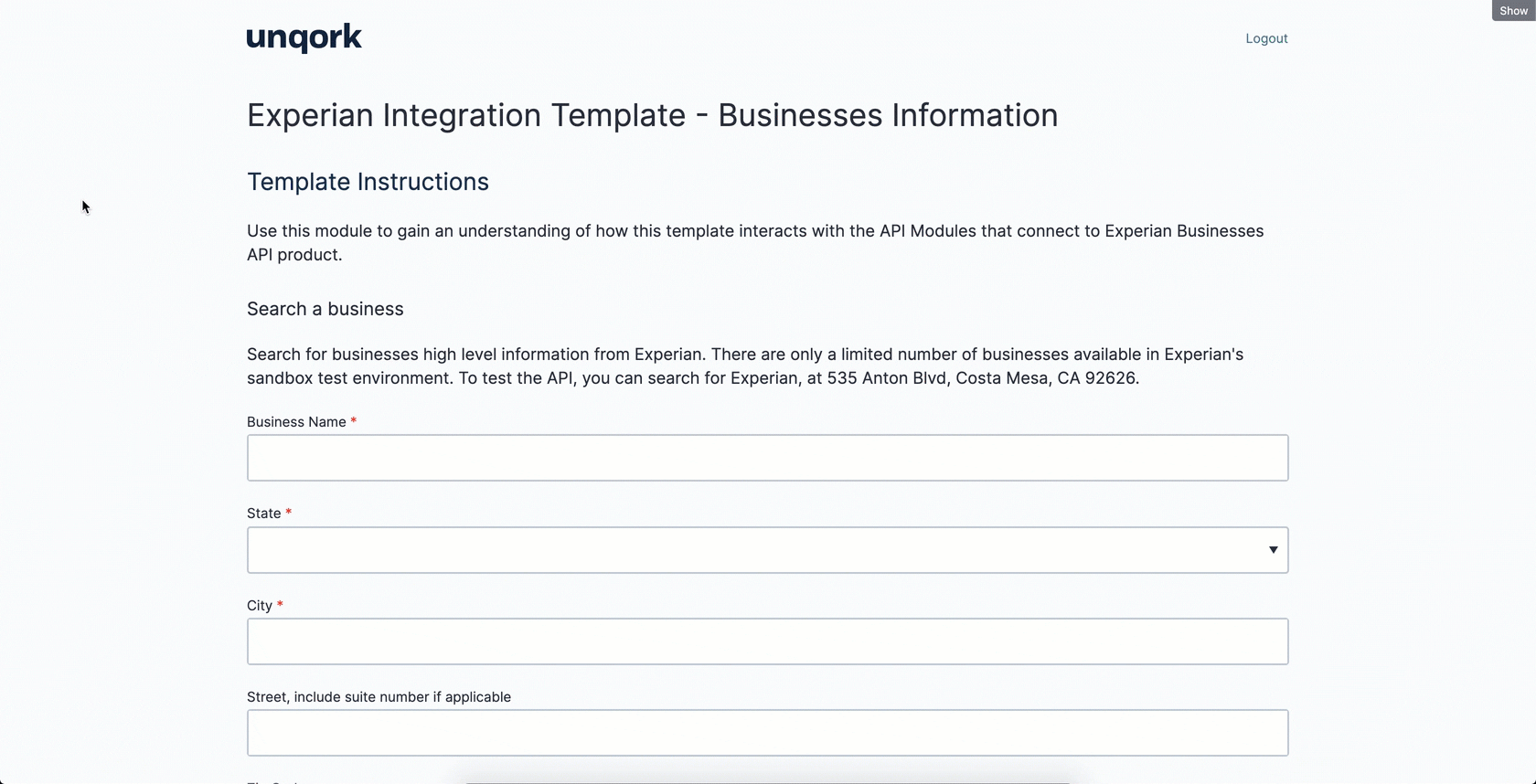Focus the City input field
This screenshot has height=784, width=1536.
pos(768,641)
